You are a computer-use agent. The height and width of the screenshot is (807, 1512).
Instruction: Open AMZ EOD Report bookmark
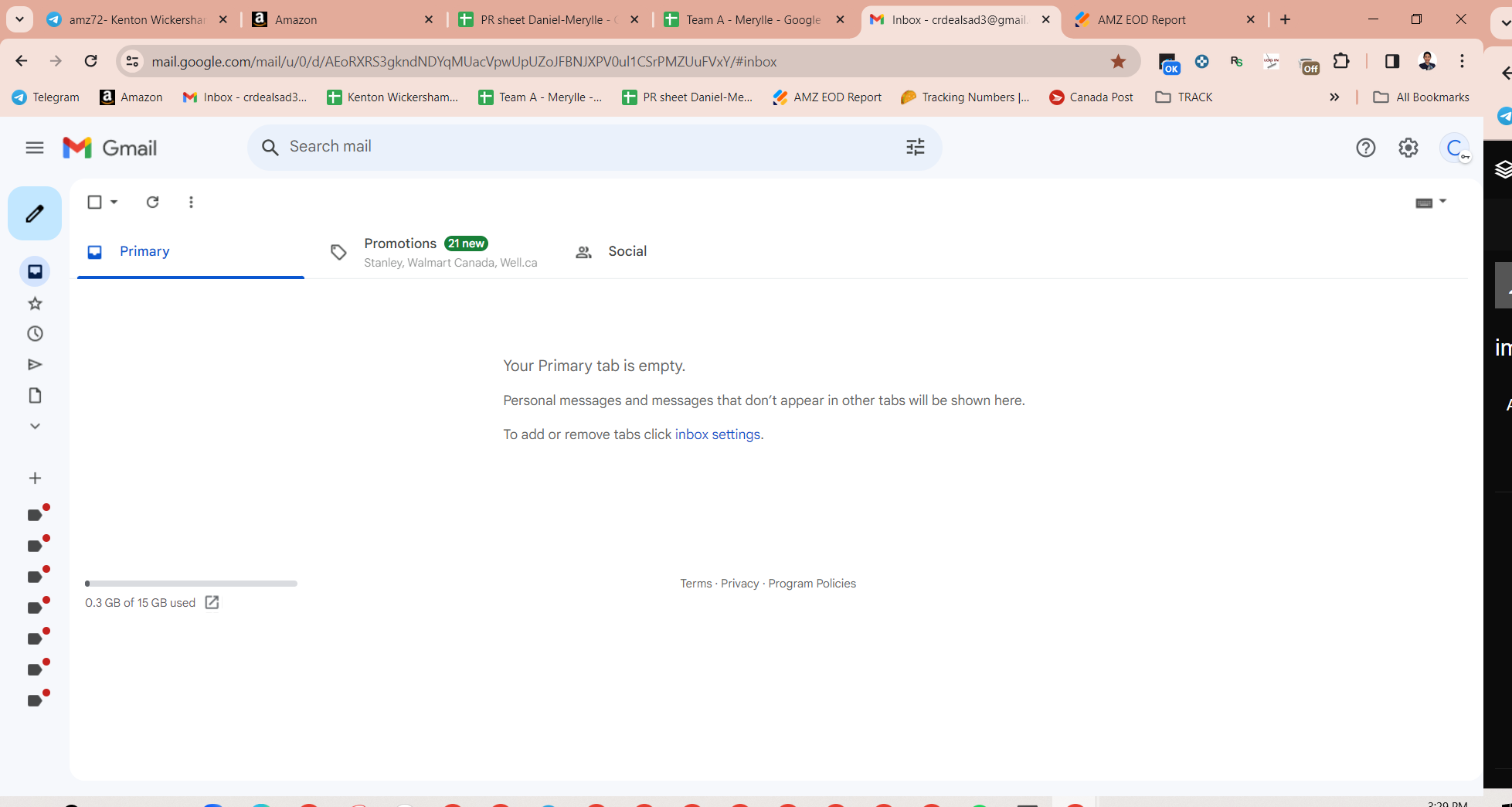(827, 97)
